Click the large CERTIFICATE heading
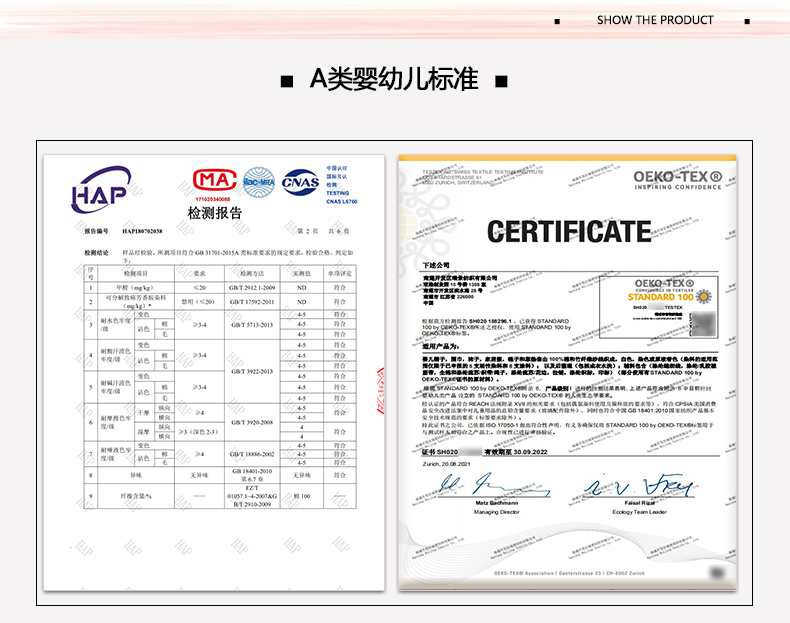The height and width of the screenshot is (623, 790). (x=569, y=232)
